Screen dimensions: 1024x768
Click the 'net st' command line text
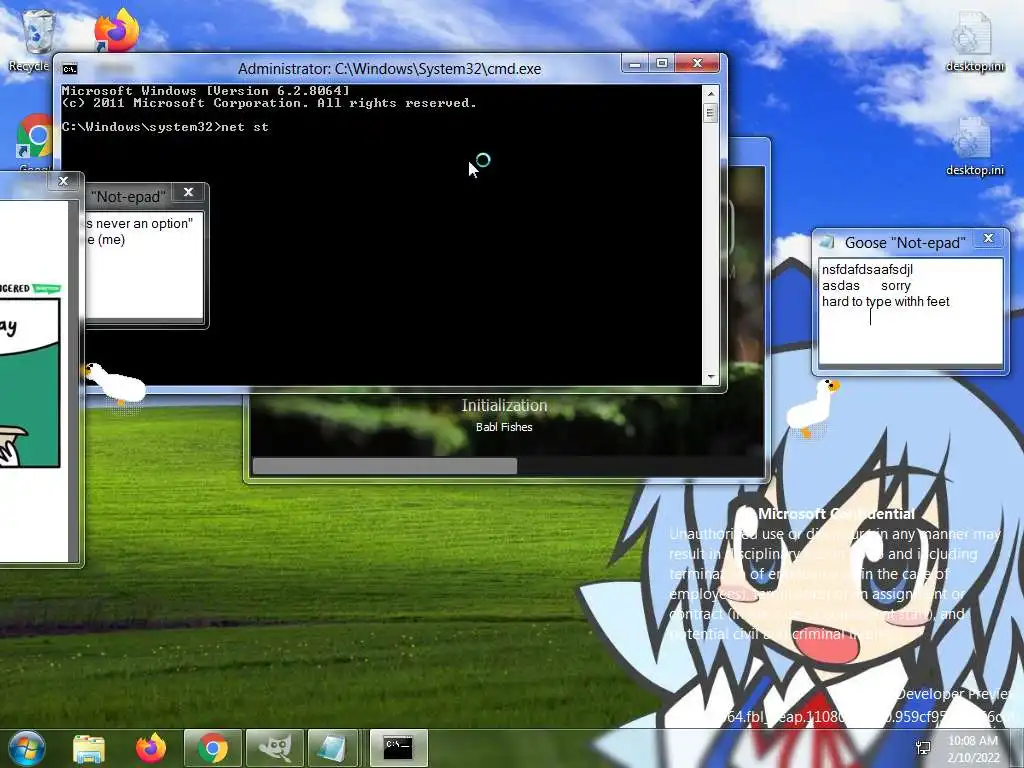click(245, 127)
